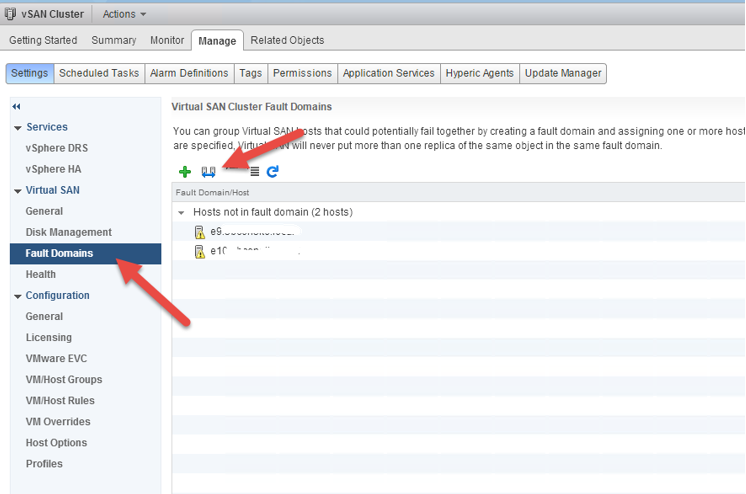Select the Settings sub-tab
This screenshot has height=494, width=746.
[x=29, y=73]
